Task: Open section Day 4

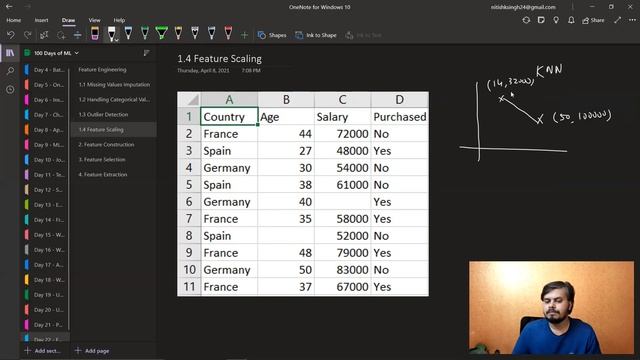Action: 45,70
